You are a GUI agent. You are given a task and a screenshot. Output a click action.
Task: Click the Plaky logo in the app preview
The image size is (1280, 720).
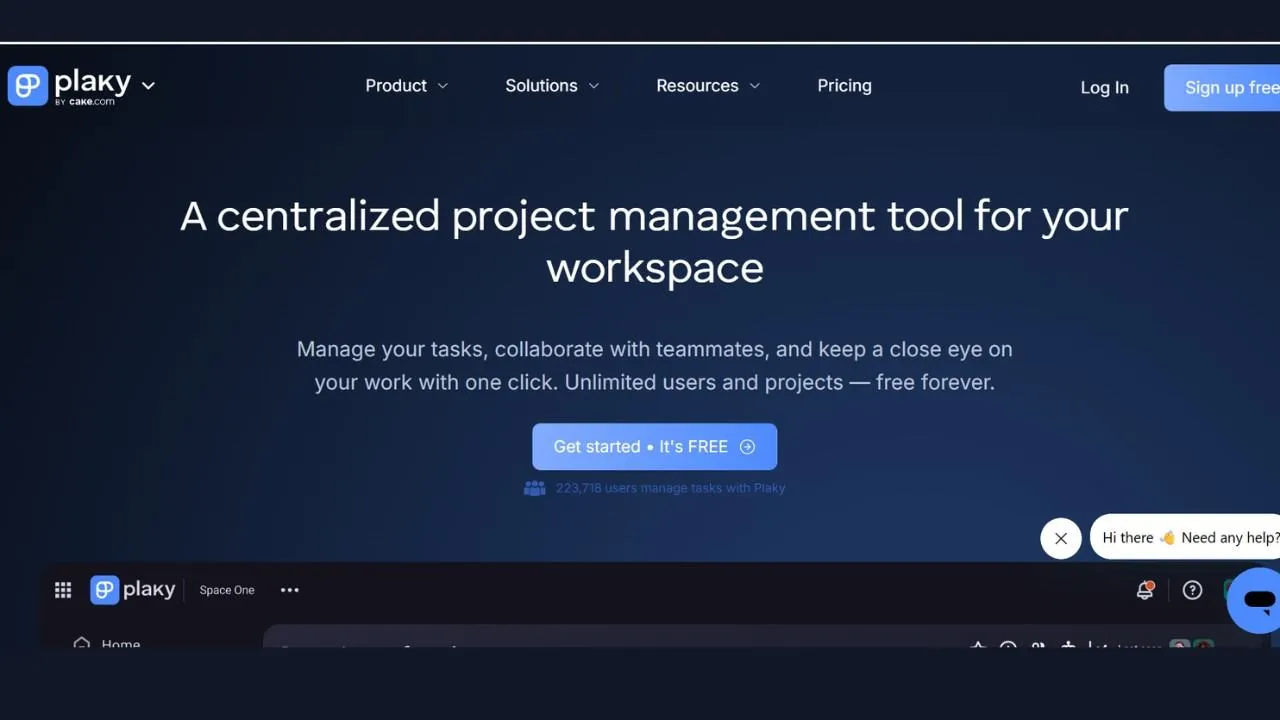click(133, 590)
